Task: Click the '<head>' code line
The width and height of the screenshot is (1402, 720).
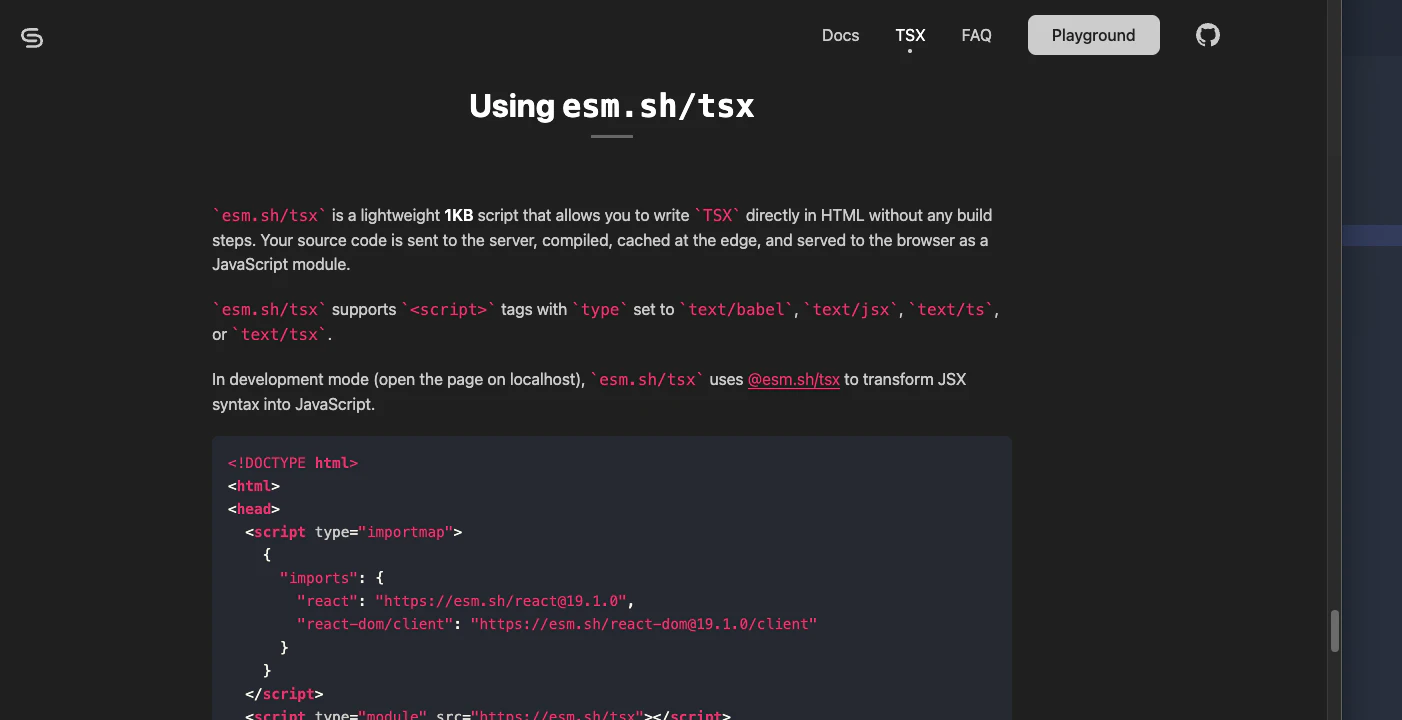Action: click(254, 509)
